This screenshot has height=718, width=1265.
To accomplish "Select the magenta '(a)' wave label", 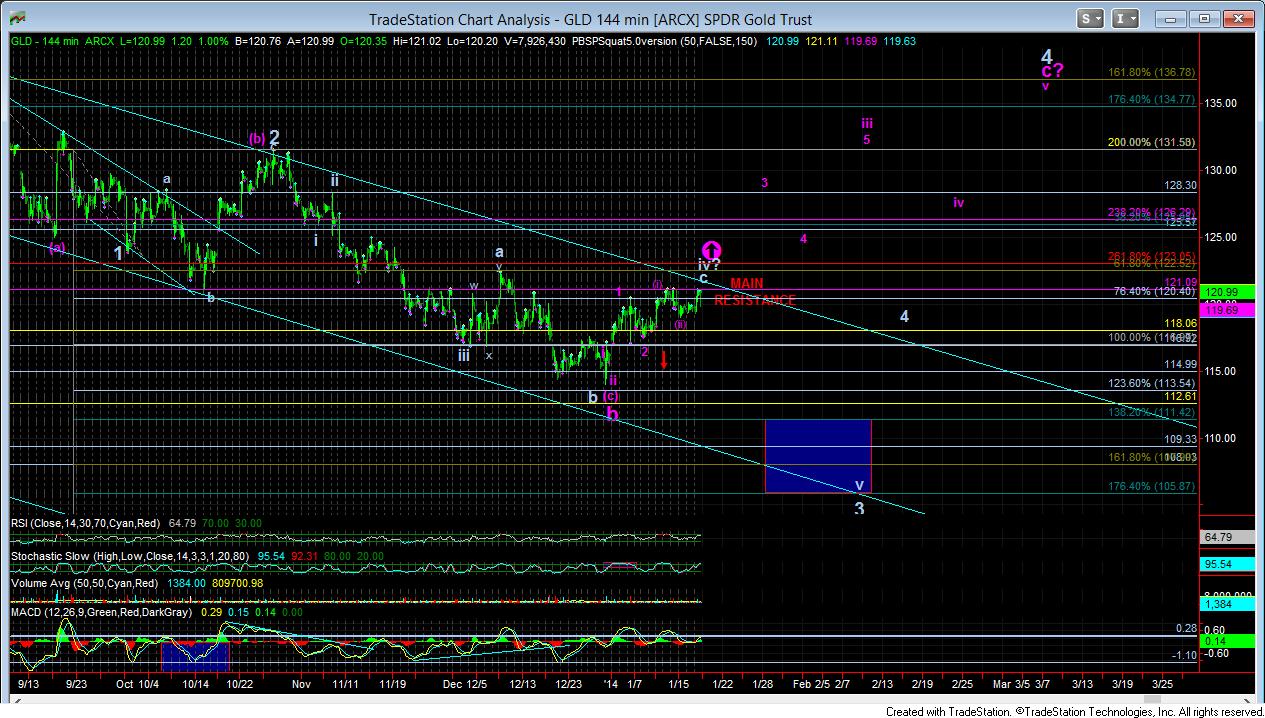I will pos(57,247).
